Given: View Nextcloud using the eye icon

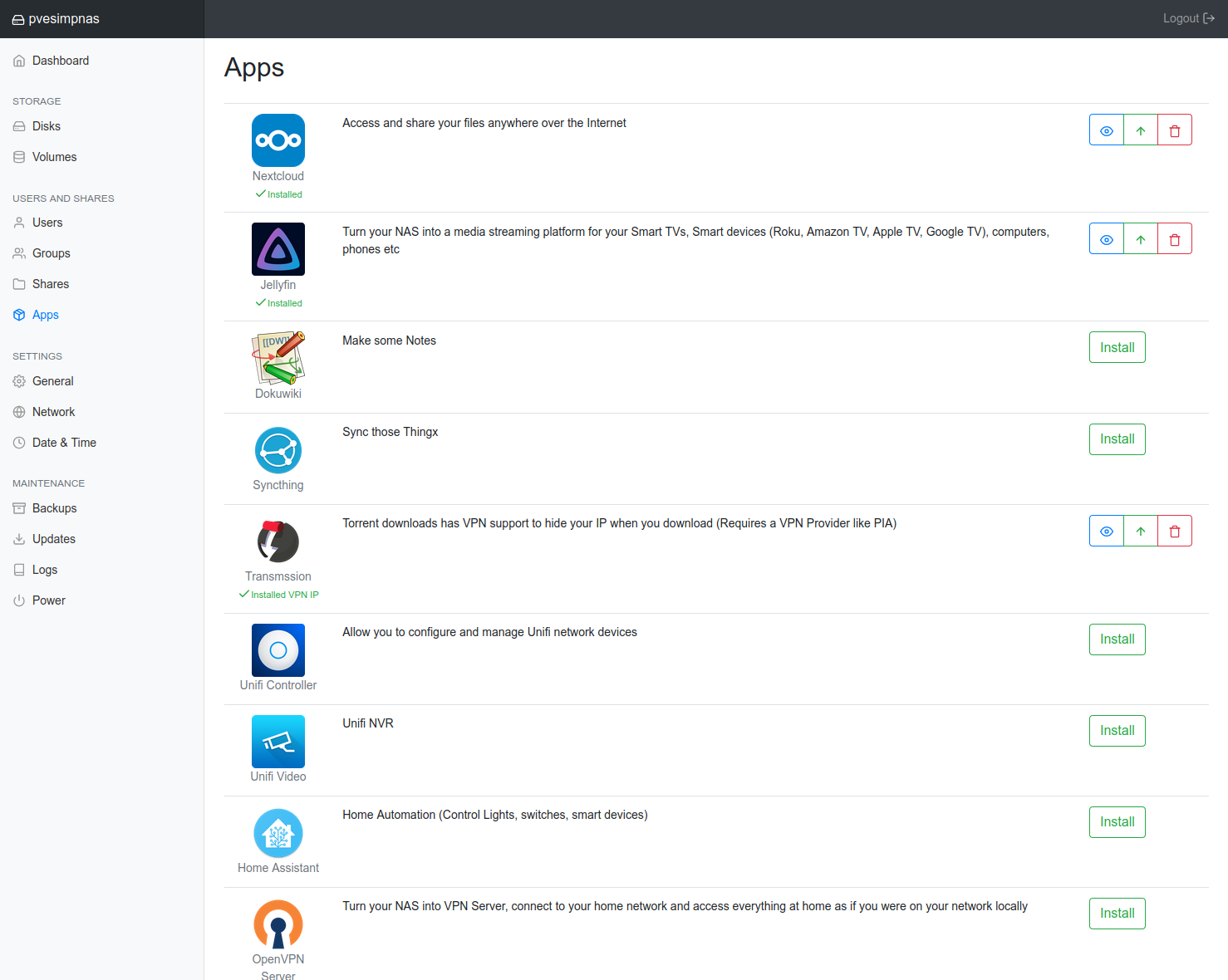Looking at the screenshot, I should 1106,130.
